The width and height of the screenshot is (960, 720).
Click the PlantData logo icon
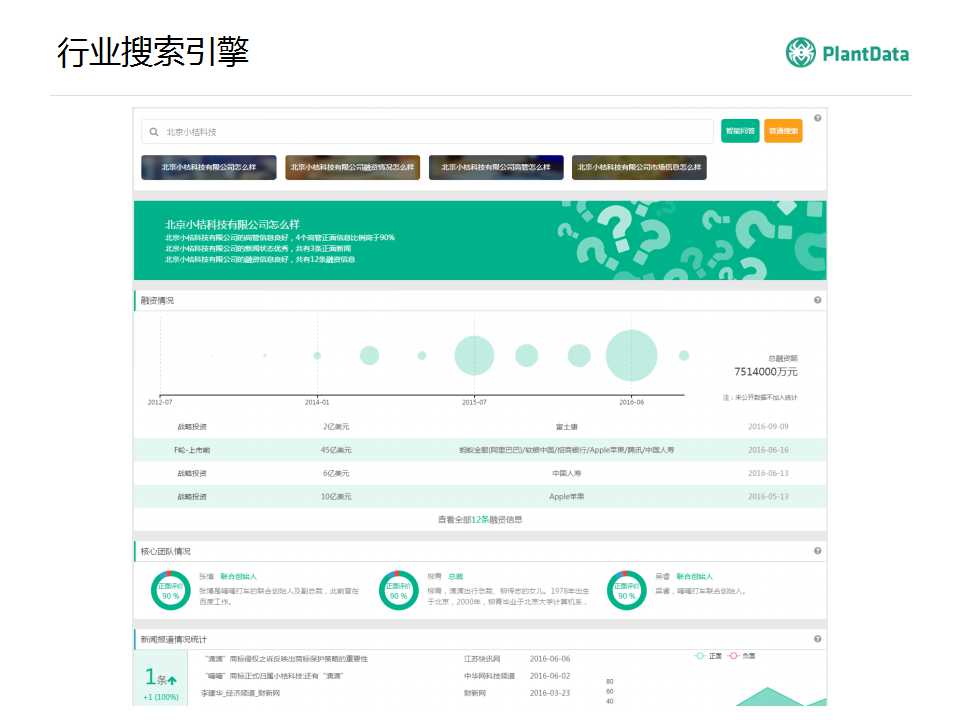(x=801, y=53)
